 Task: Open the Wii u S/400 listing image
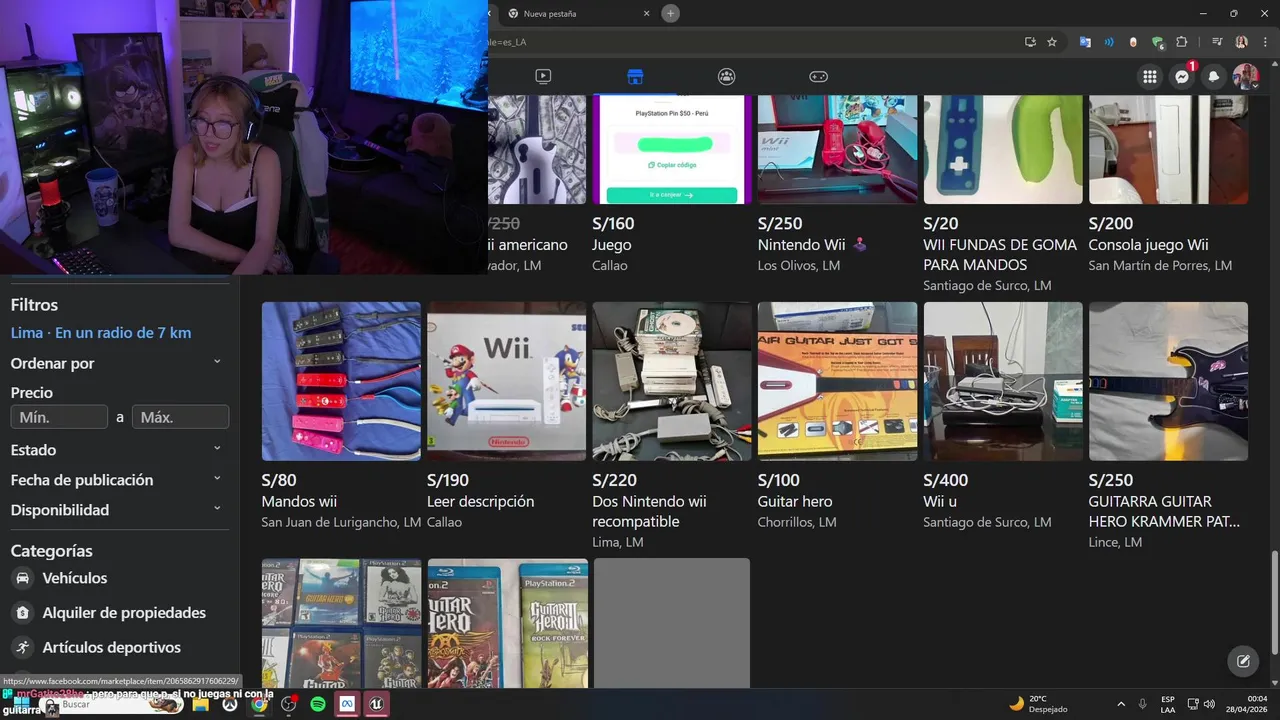tap(1003, 381)
